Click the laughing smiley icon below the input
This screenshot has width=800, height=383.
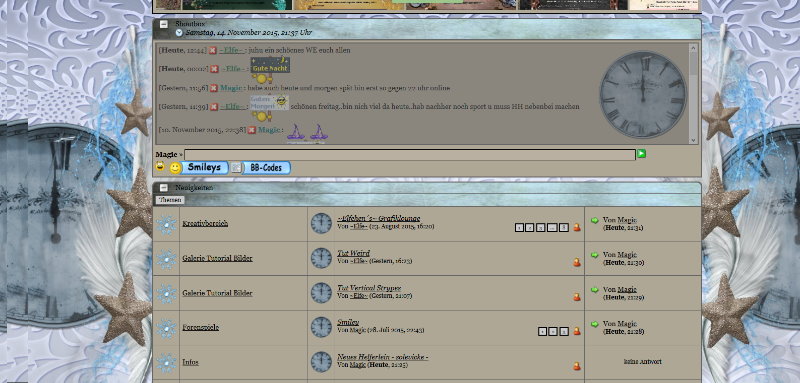(160, 166)
